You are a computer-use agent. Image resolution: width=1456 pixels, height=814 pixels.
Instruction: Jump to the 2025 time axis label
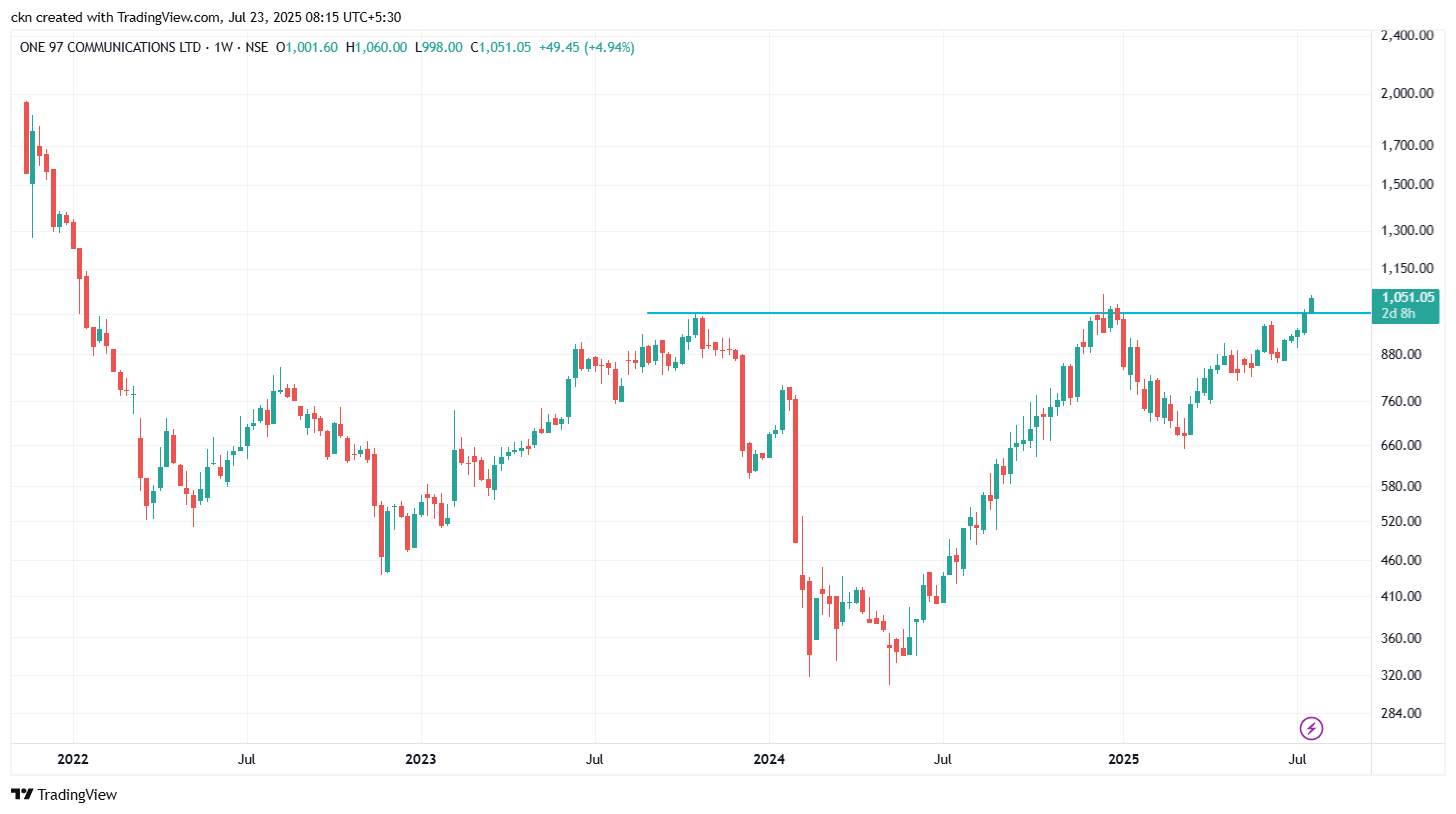(1122, 759)
